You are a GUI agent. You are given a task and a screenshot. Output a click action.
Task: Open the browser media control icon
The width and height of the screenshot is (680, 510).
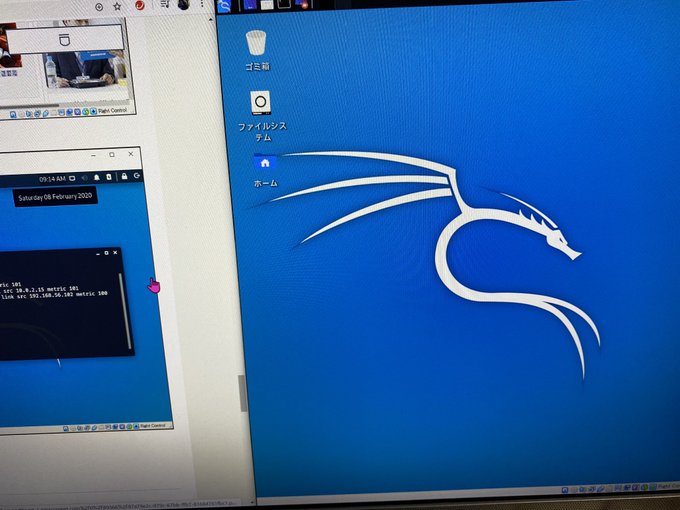(x=164, y=5)
